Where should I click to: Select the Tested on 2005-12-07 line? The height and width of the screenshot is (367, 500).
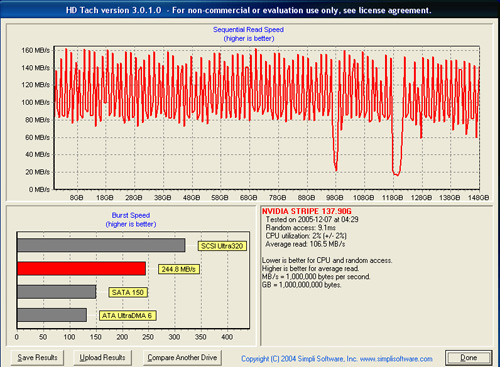tap(312, 219)
